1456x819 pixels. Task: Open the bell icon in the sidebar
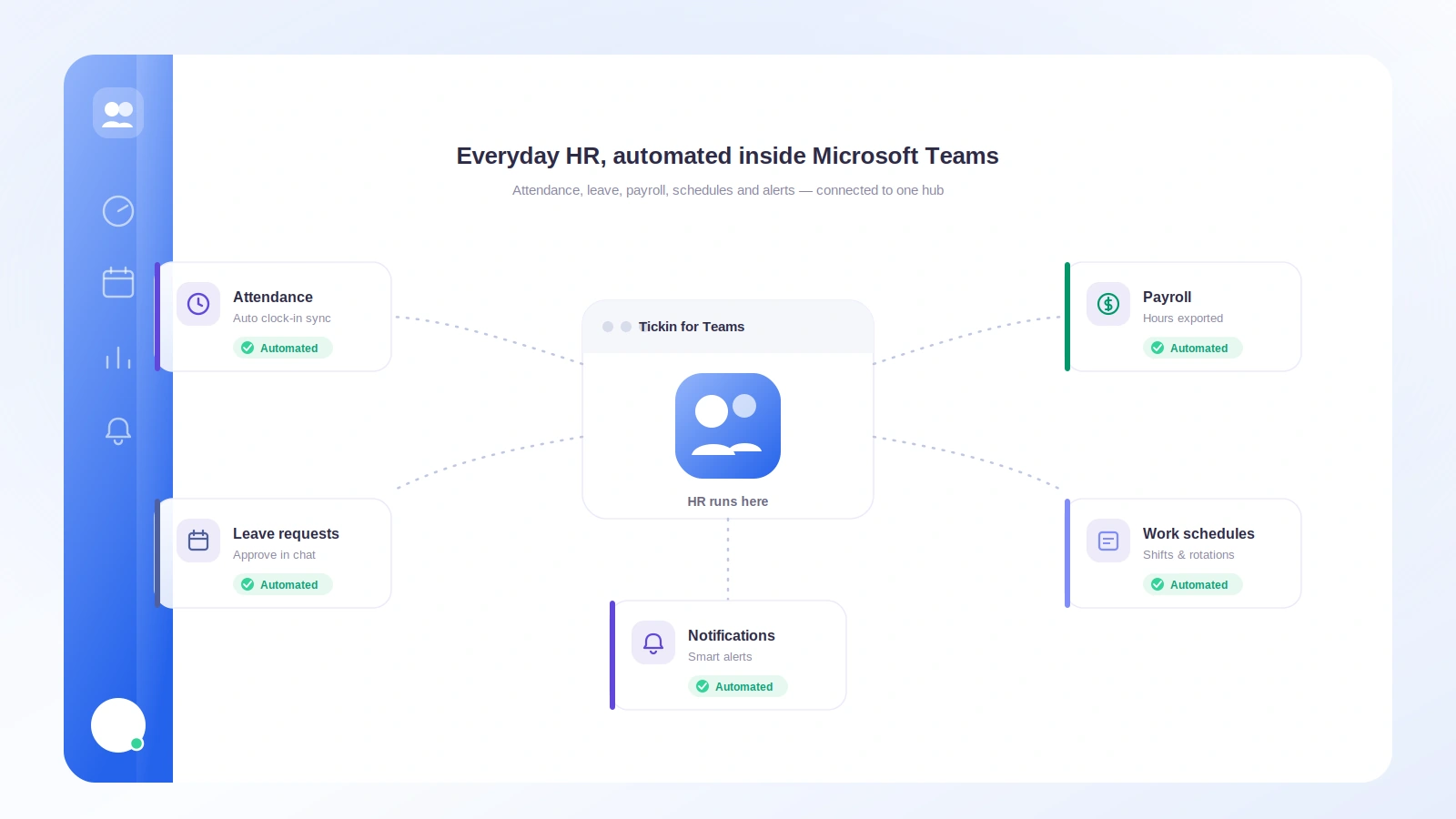pos(118,430)
